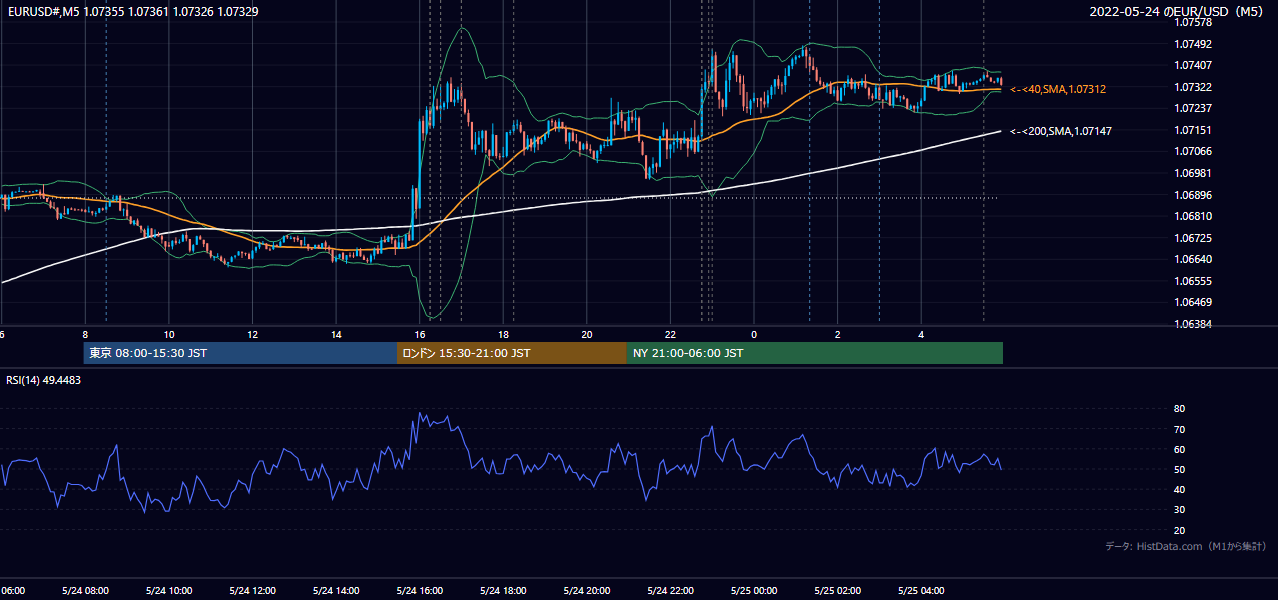Viewport: 1278px width, 600px height.
Task: Click hour label 18 under the price chart
Action: coord(503,334)
